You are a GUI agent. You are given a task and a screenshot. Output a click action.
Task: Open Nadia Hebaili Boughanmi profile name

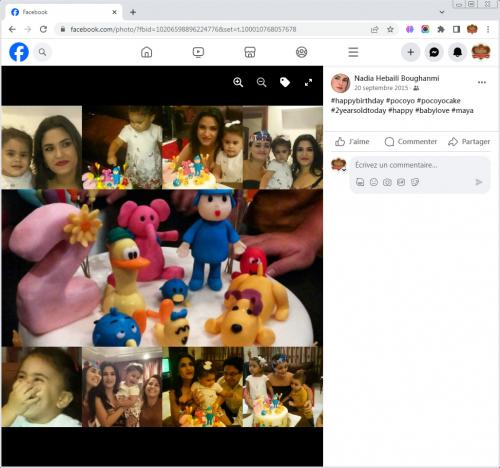tap(397, 78)
